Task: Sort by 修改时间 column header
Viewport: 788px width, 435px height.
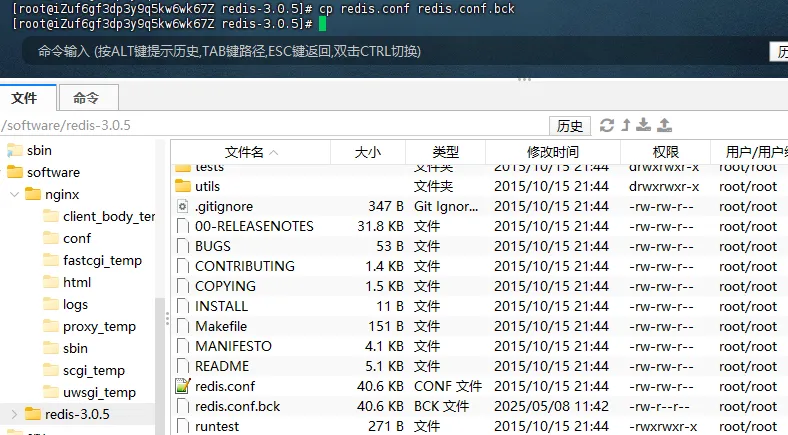Action: point(553,152)
